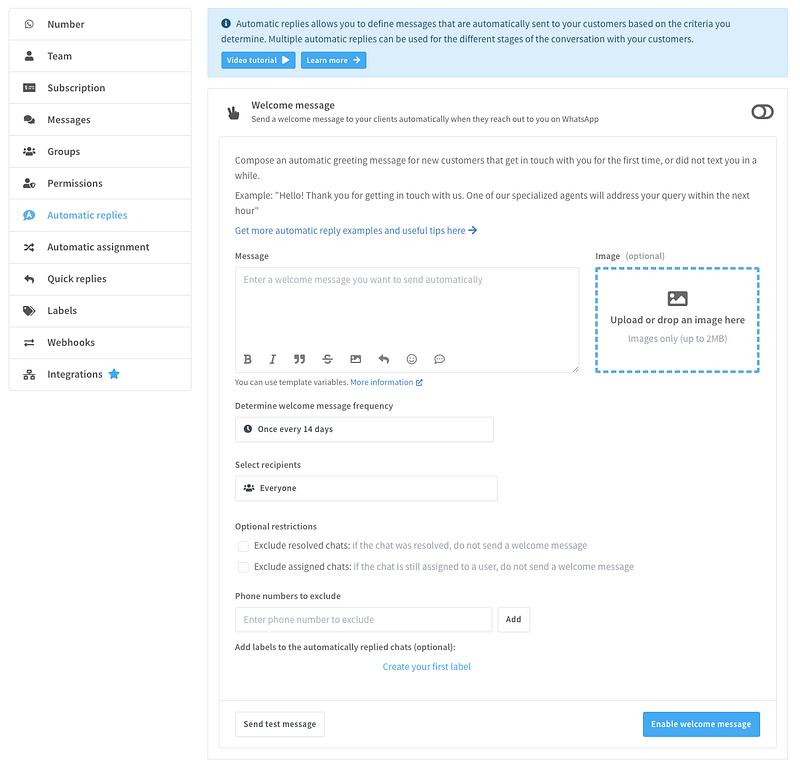The height and width of the screenshot is (764, 800).
Task: Insert a quote block in message
Action: [x=300, y=359]
